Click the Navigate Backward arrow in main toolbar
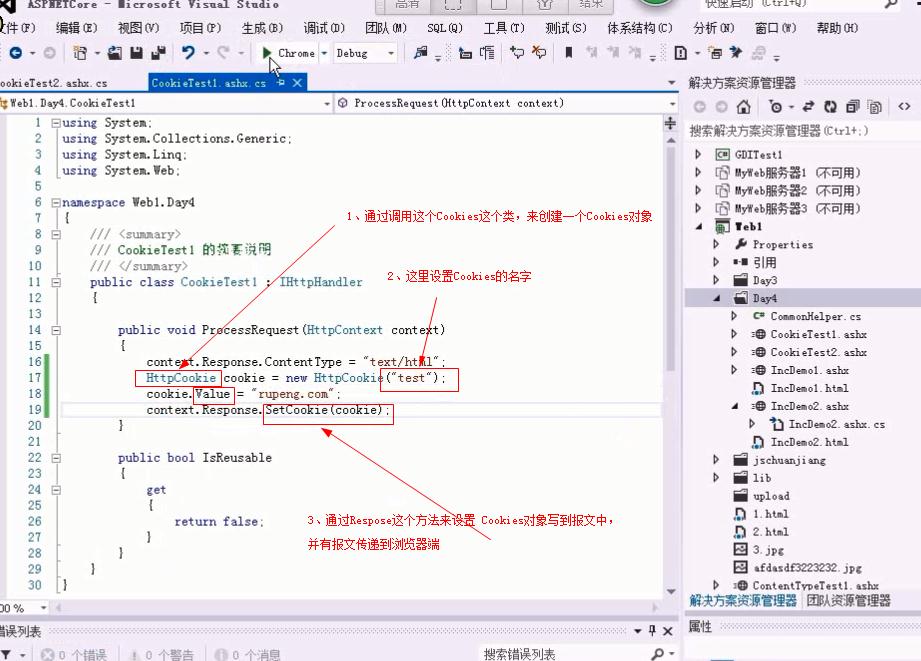 (15, 53)
